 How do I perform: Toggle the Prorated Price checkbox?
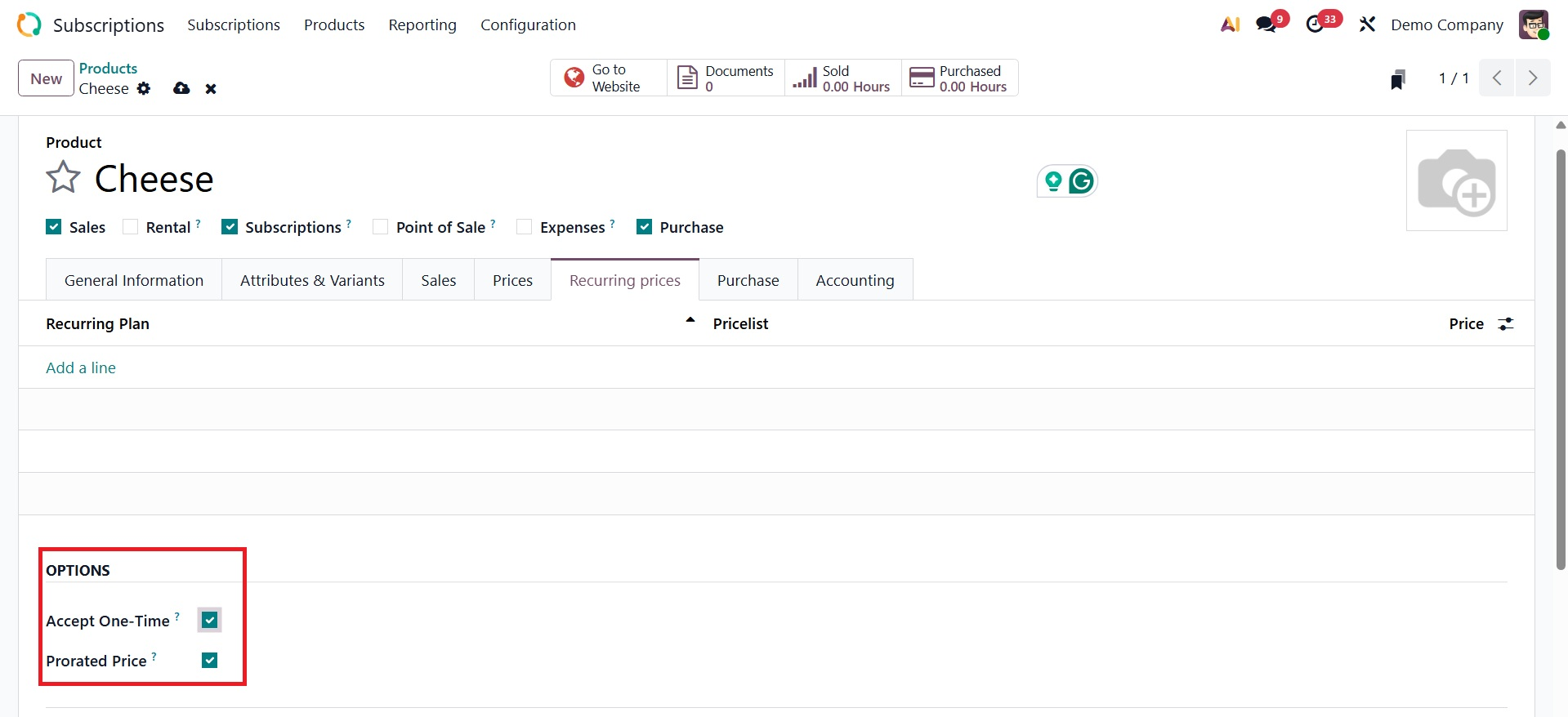pyautogui.click(x=210, y=660)
